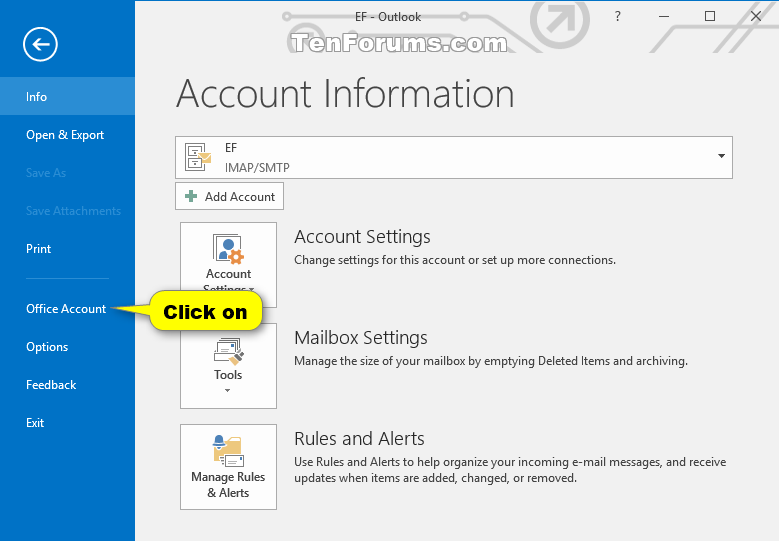Screen dimensions: 779x541
Task: Select the Info tab
Action: (x=67, y=96)
